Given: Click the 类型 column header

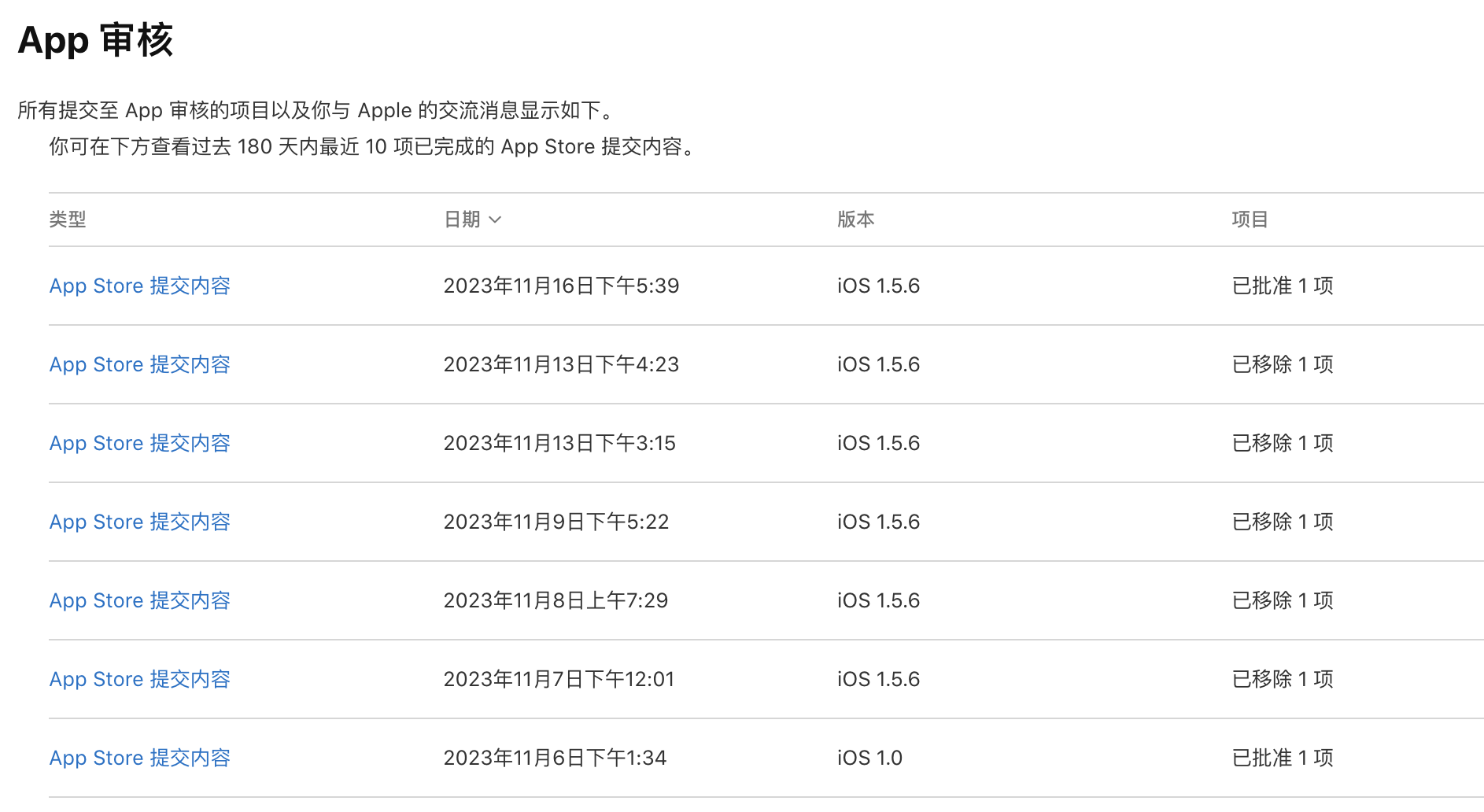Looking at the screenshot, I should point(68,220).
